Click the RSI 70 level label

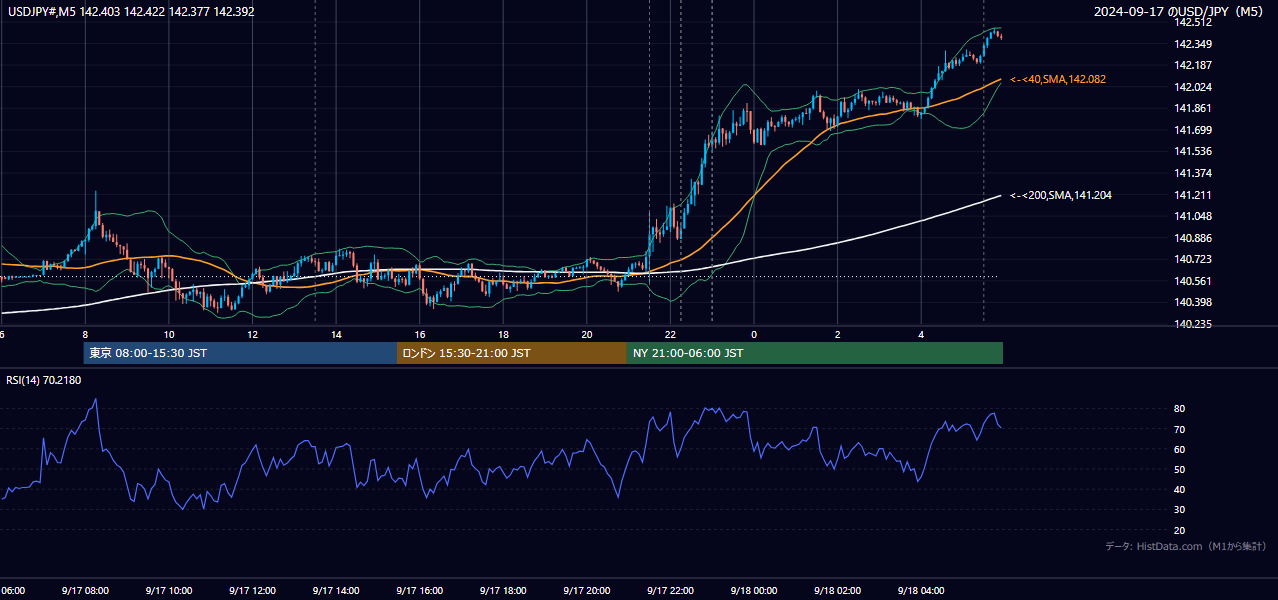(1180, 429)
